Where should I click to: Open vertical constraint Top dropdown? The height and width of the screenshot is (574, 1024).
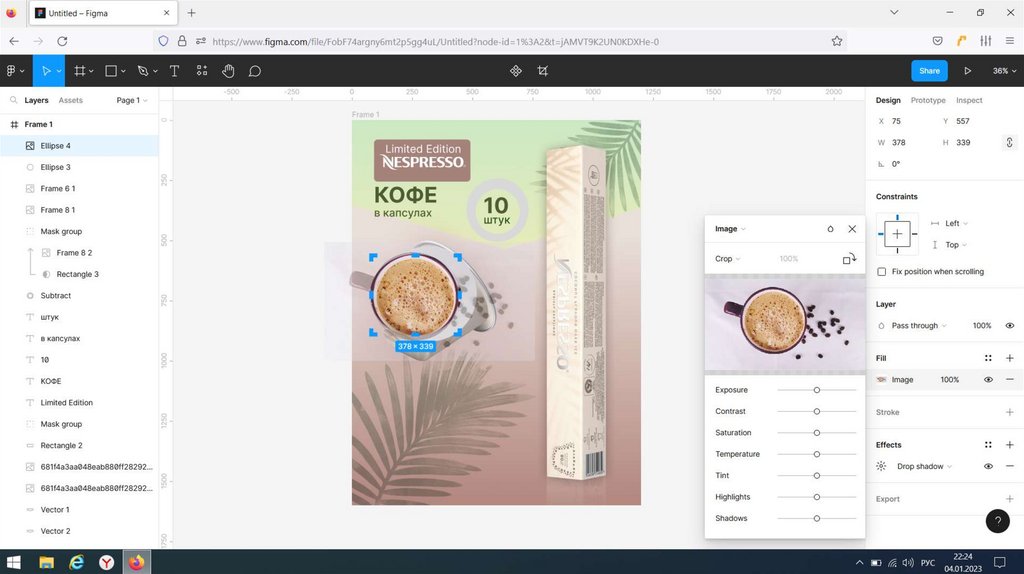956,245
